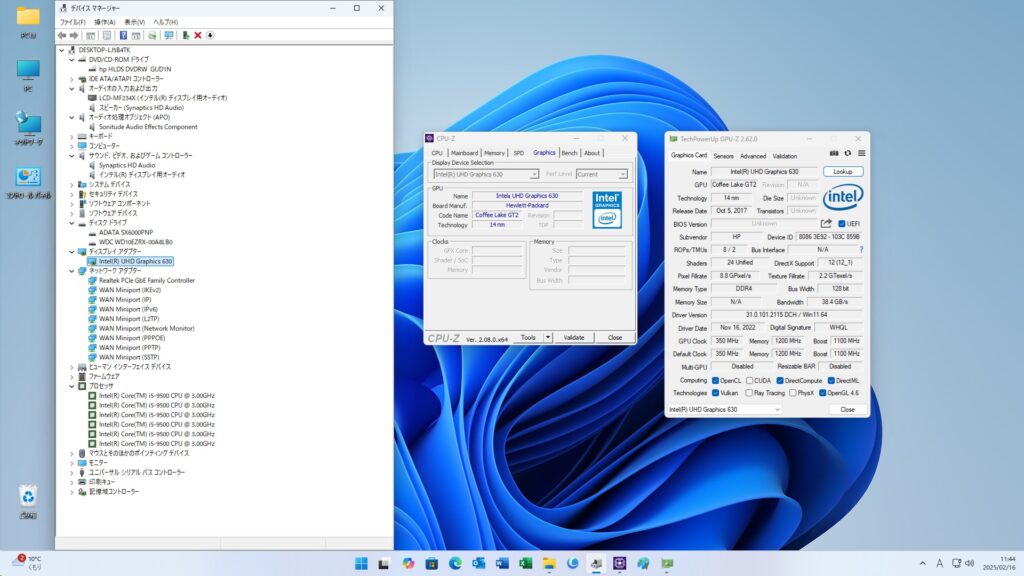Toggle the CUDA checkbox
The width and height of the screenshot is (1024, 576).
tap(749, 380)
